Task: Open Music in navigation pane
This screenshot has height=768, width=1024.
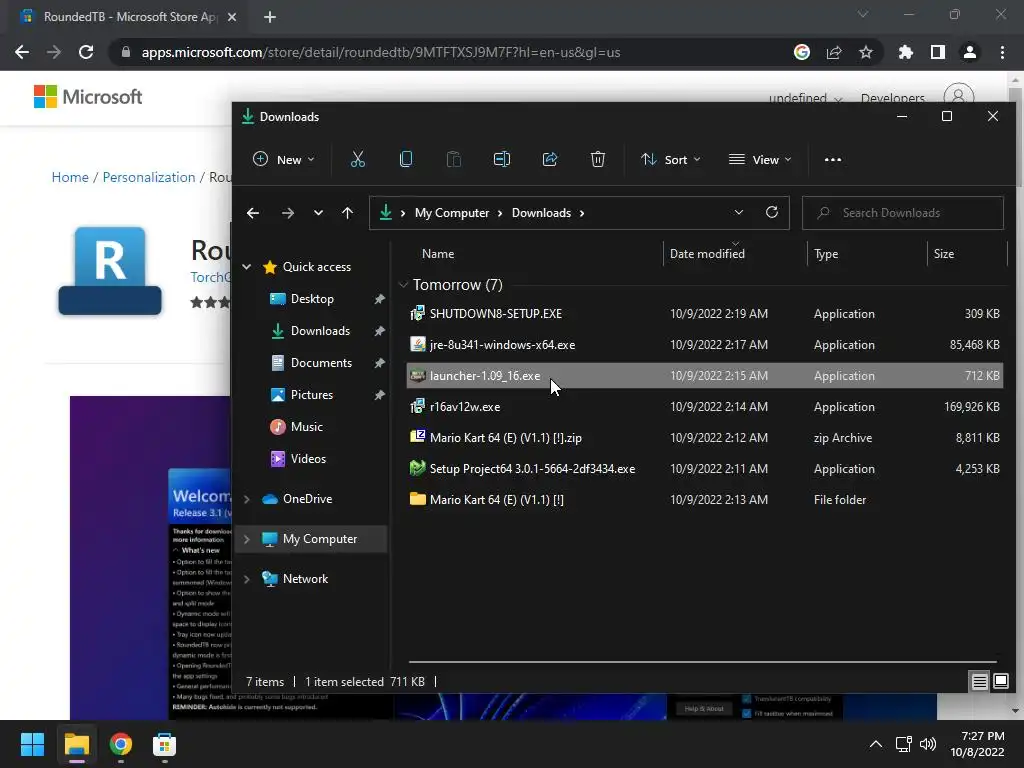Action: 306,426
